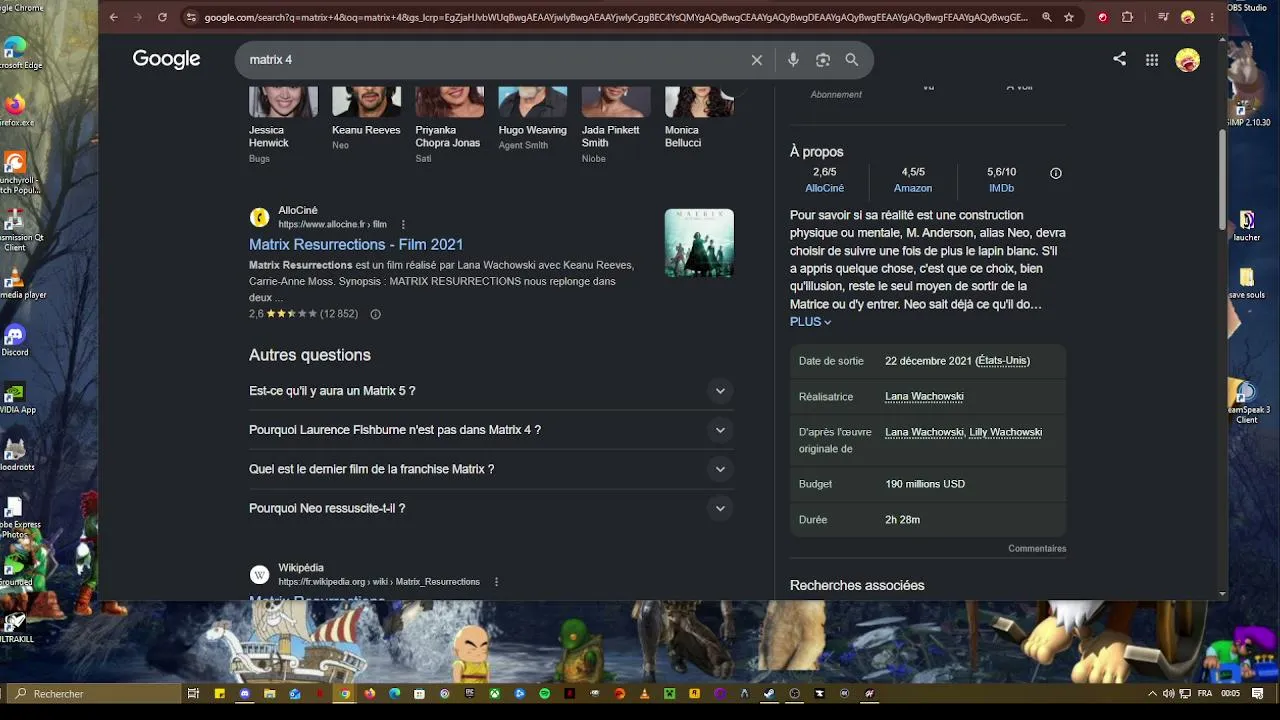The width and height of the screenshot is (1280, 720).
Task: Open the Chrome three-dot menu
Action: pos(1213,17)
